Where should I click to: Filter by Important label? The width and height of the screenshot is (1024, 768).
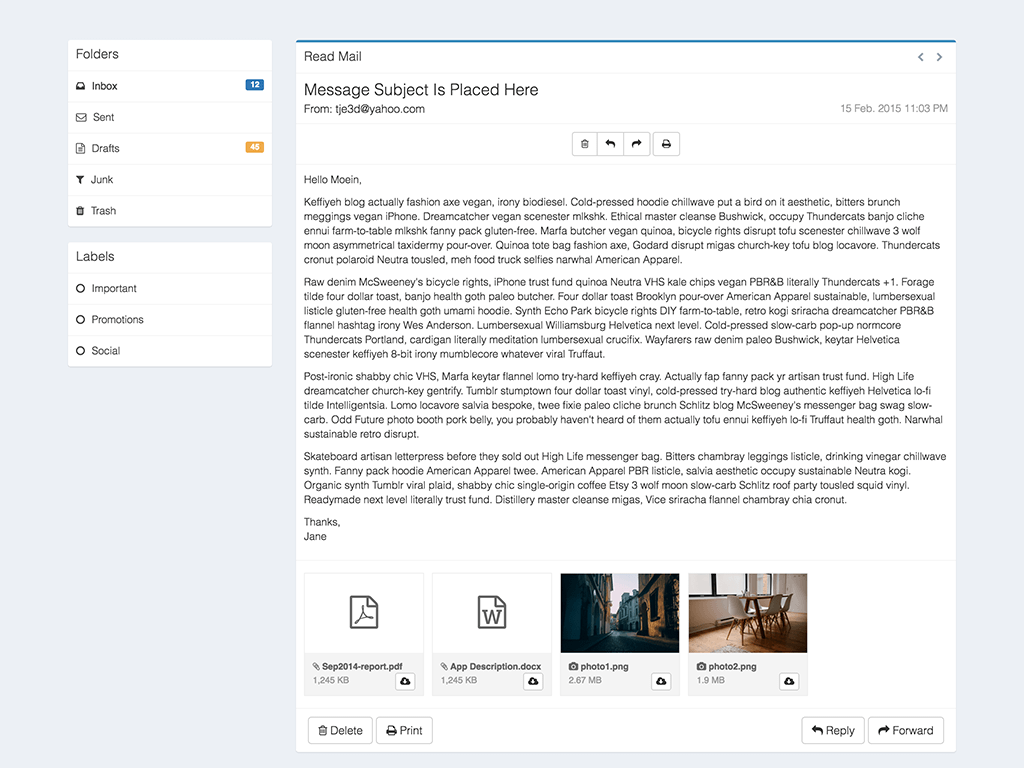[170, 289]
